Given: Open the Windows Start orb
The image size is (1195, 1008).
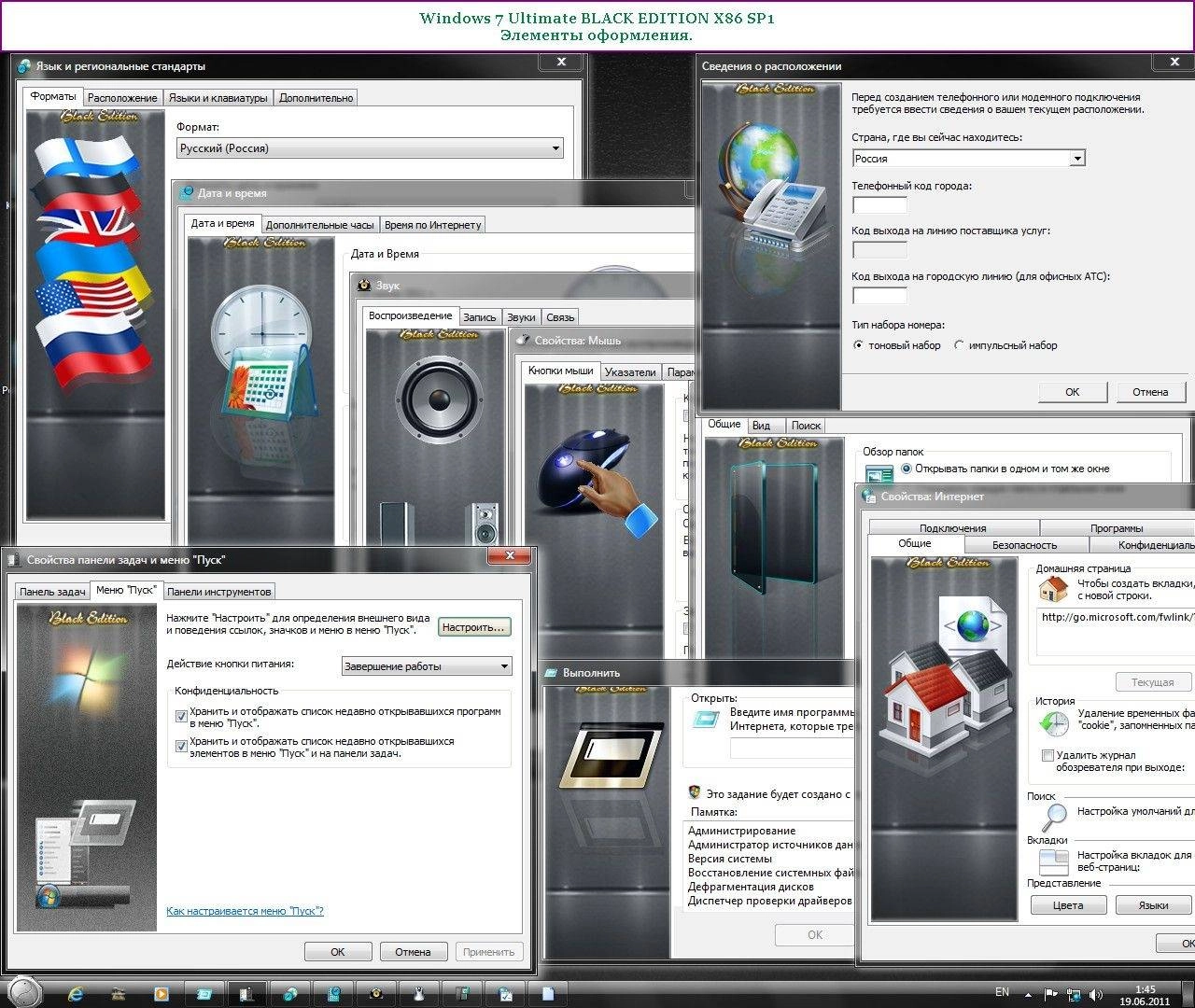Looking at the screenshot, I should 24,991.
